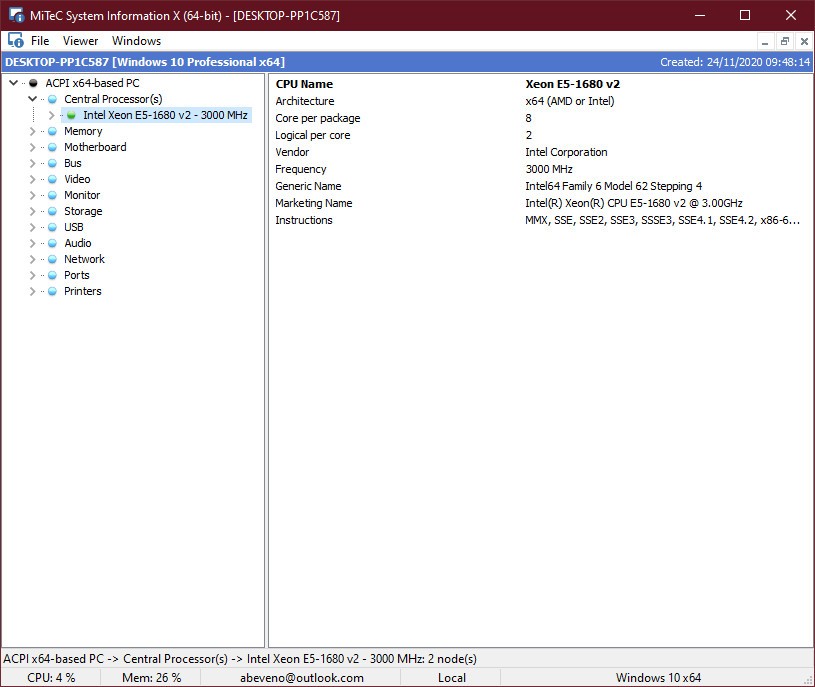The width and height of the screenshot is (815, 687).
Task: Click the CPU: 4 % status bar entry
Action: (x=51, y=678)
